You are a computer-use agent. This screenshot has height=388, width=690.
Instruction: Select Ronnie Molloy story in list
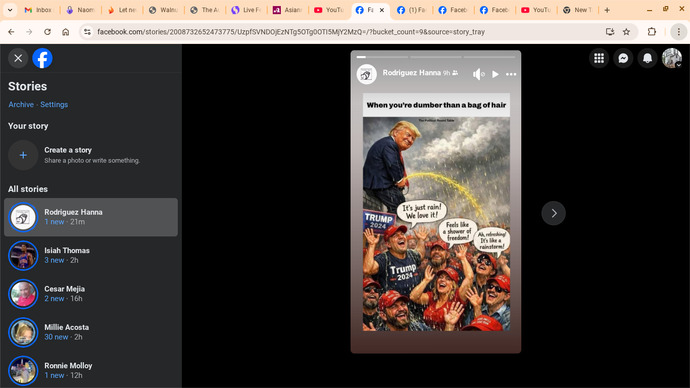pos(91,370)
